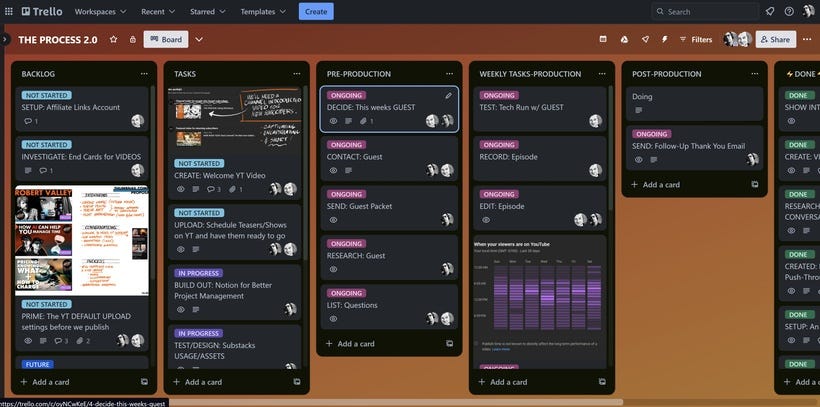Click board member avatars beside Share
This screenshot has width=820, height=407.
coord(737,39)
